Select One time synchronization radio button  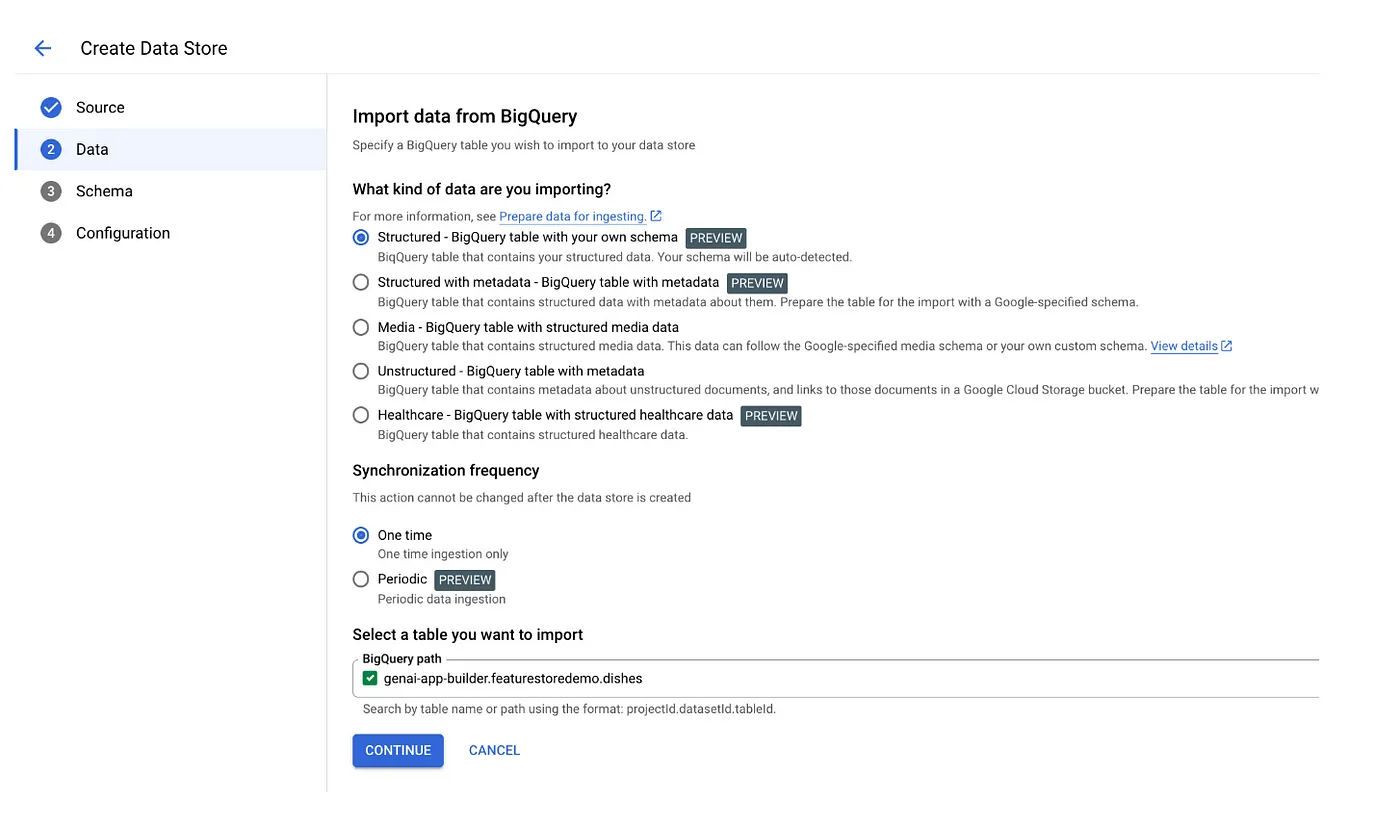tap(361, 535)
